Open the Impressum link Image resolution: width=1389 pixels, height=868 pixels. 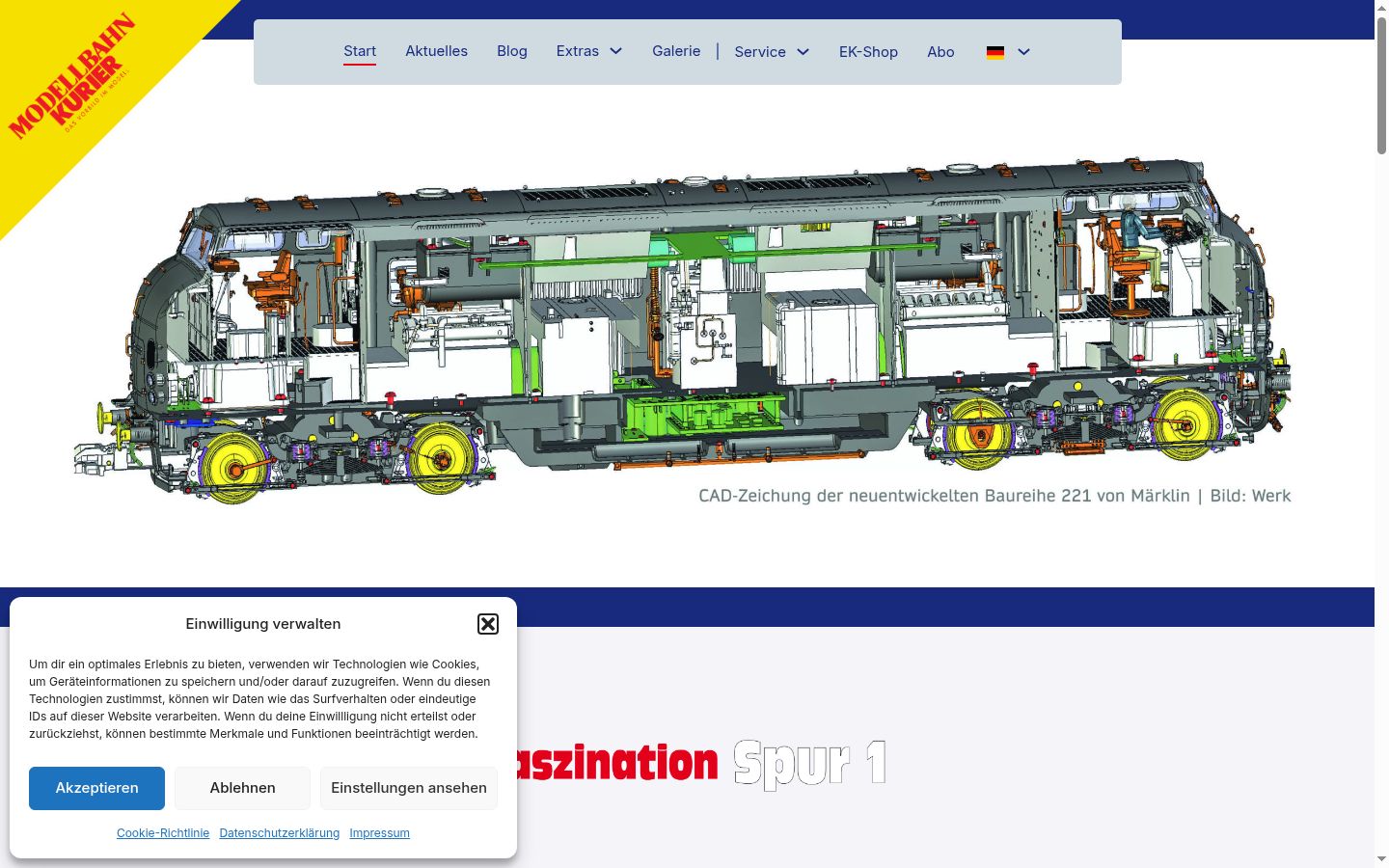pos(379,833)
